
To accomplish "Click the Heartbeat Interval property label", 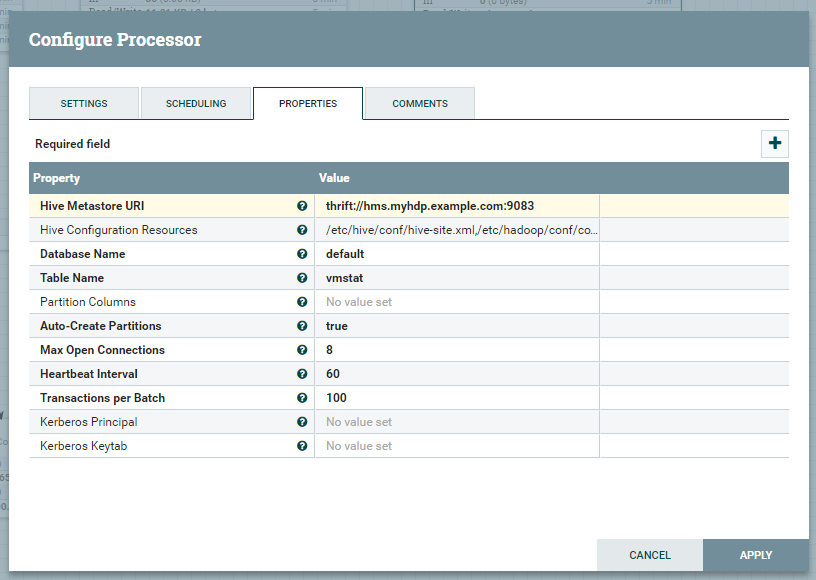I will tap(89, 373).
